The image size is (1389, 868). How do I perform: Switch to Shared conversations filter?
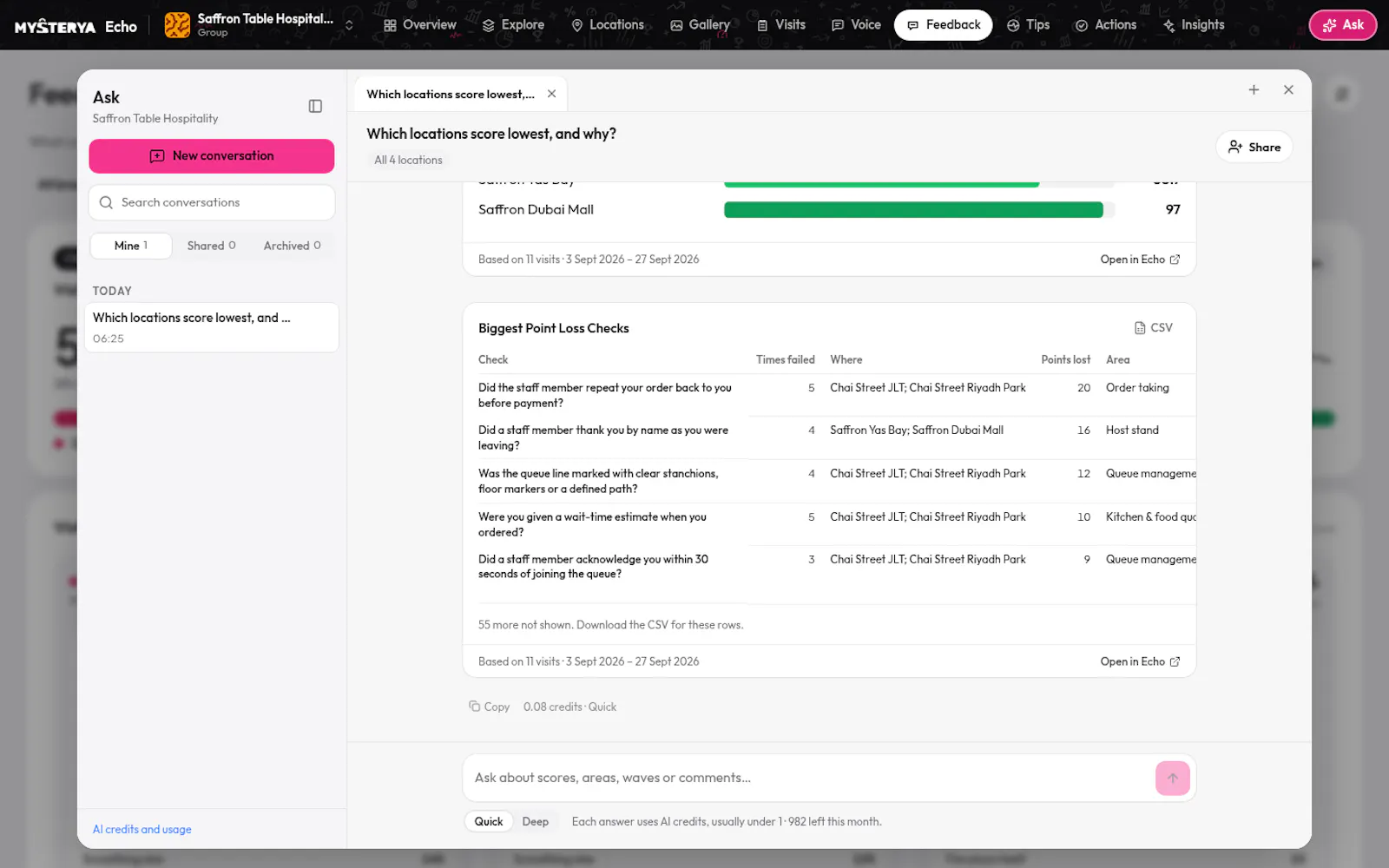coord(211,246)
